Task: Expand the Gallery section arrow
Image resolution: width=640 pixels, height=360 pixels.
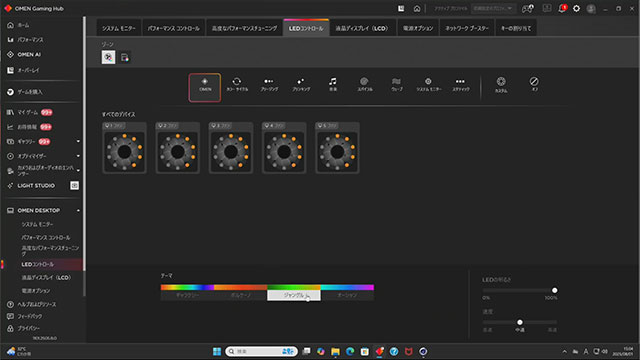Action: [x=78, y=142]
